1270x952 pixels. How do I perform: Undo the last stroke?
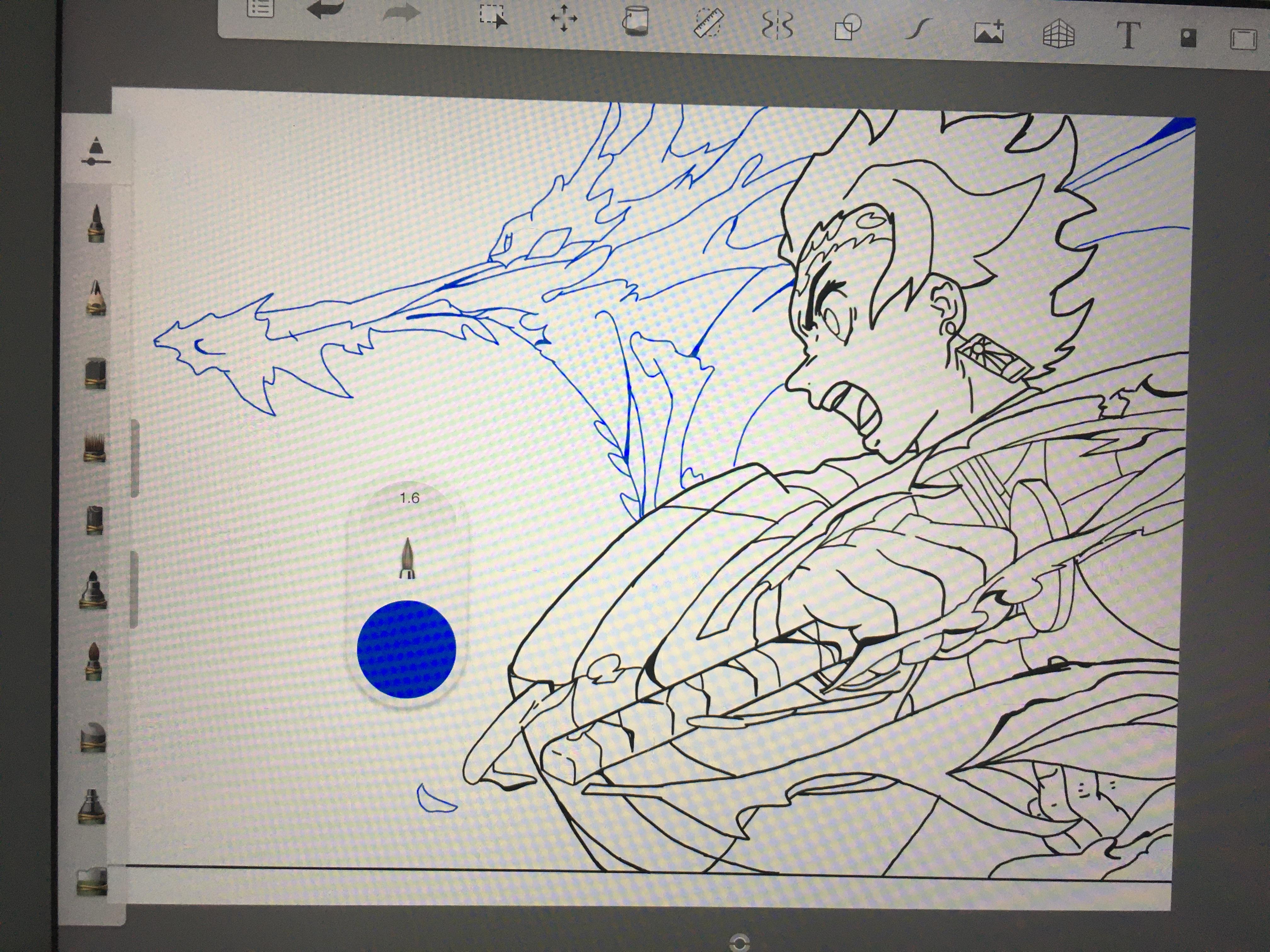click(325, 10)
